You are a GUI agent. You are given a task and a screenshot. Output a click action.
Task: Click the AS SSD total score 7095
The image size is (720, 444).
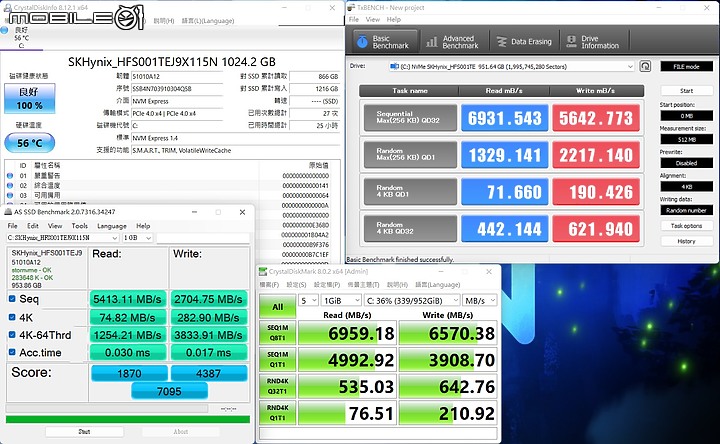pos(169,391)
